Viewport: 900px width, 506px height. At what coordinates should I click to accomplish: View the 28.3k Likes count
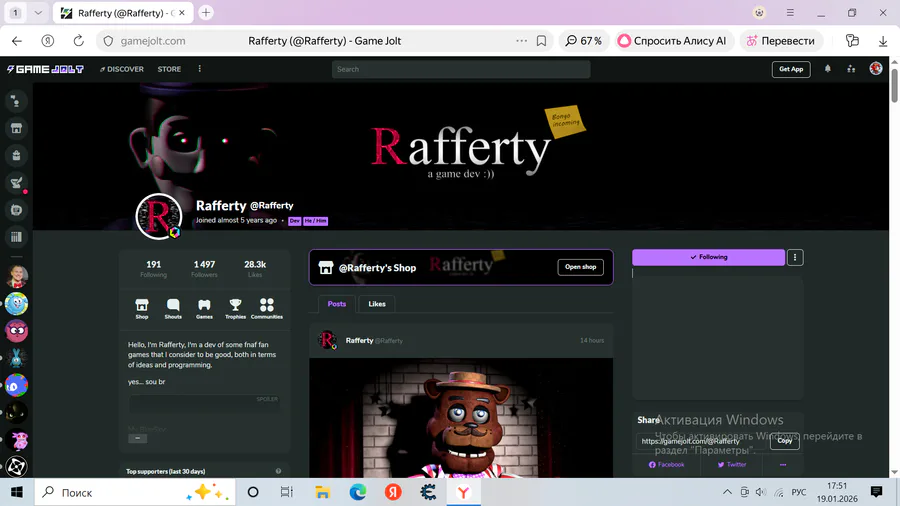click(255, 268)
